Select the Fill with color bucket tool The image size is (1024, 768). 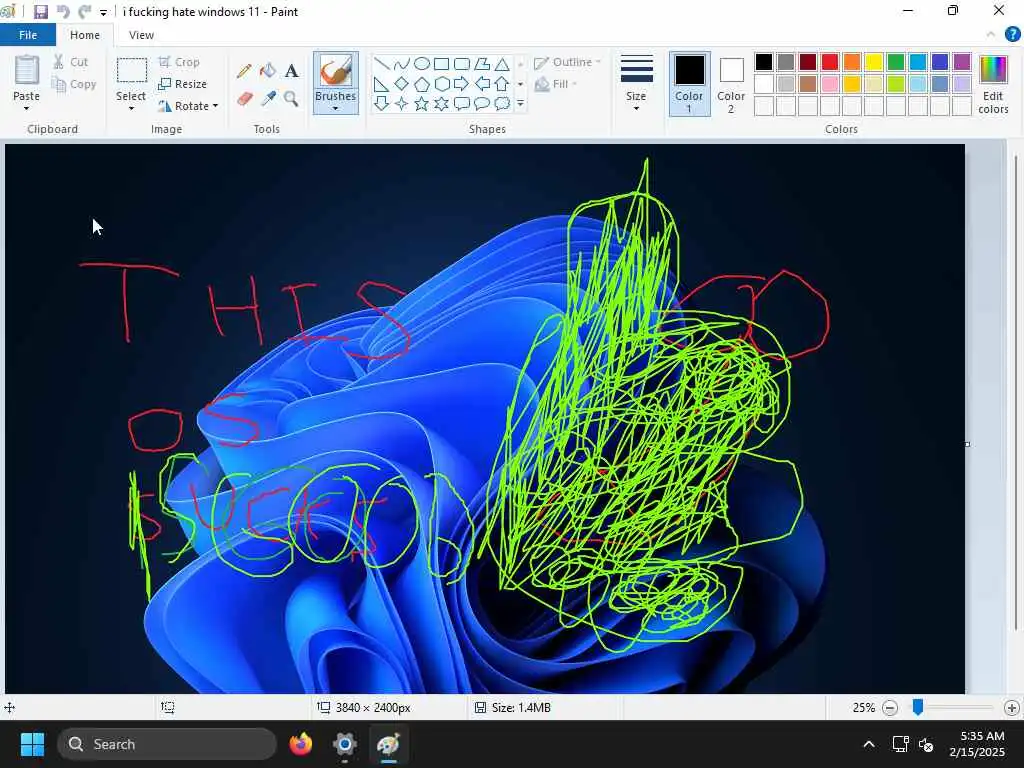pyautogui.click(x=268, y=71)
